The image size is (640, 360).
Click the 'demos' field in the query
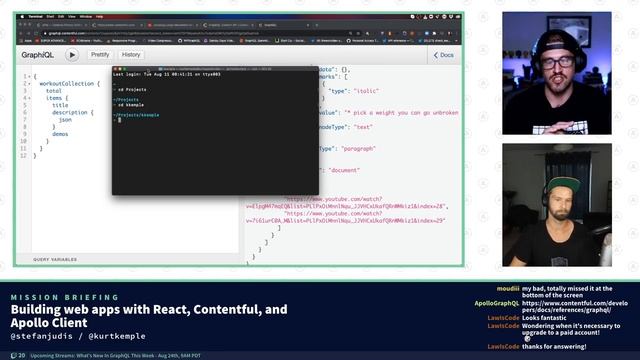(60, 134)
